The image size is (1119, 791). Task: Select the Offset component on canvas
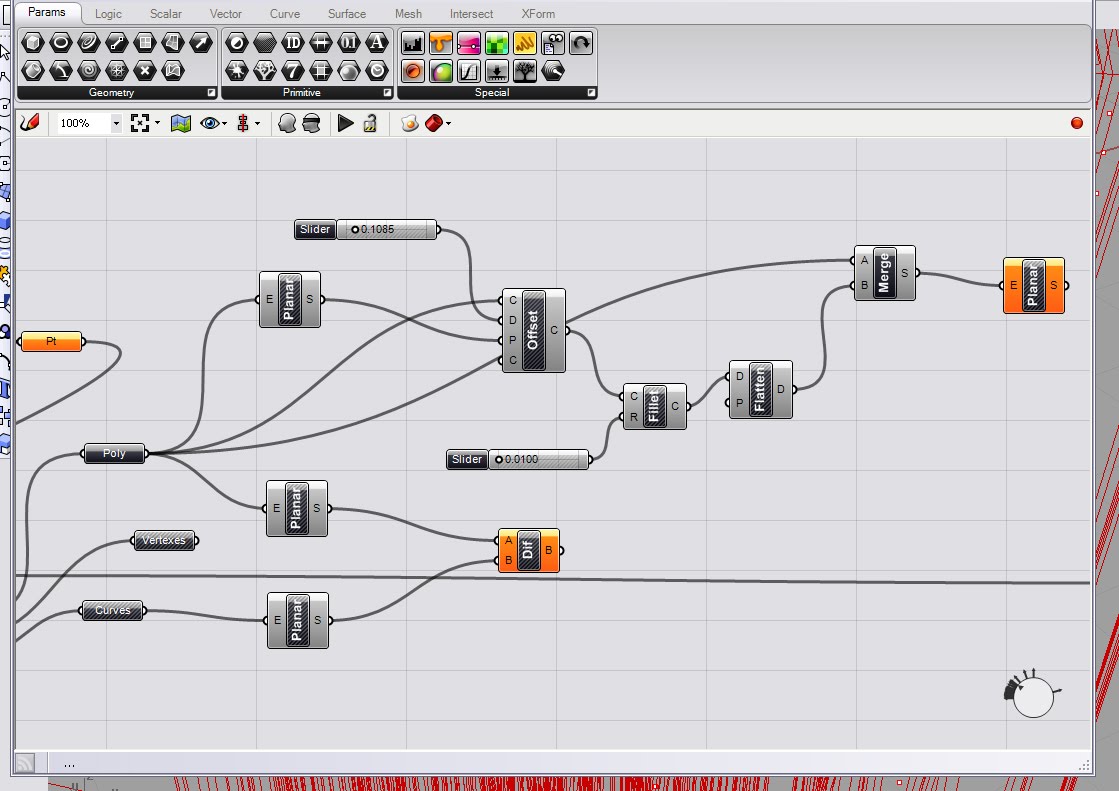point(533,331)
